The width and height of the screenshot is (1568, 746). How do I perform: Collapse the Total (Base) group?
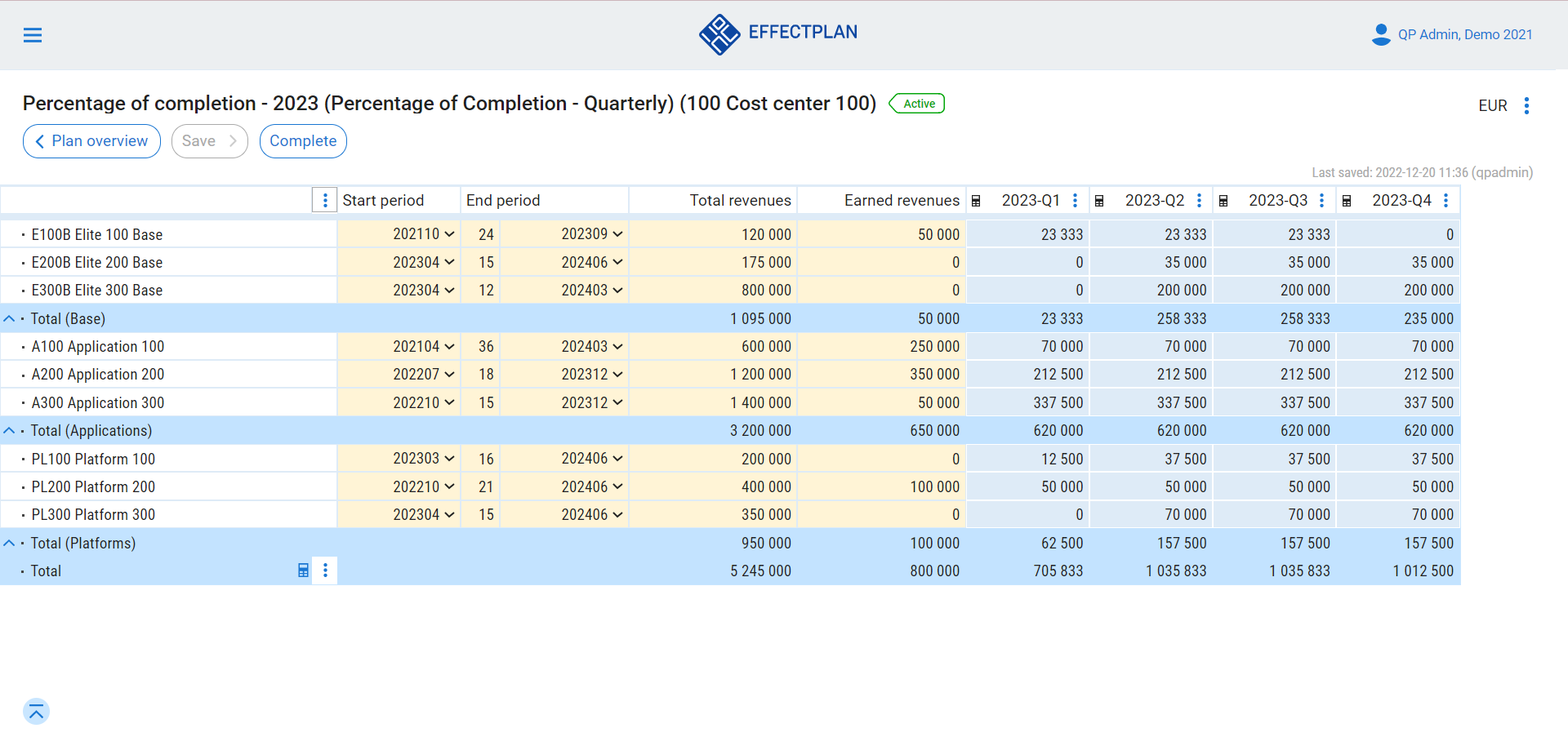tap(9, 319)
